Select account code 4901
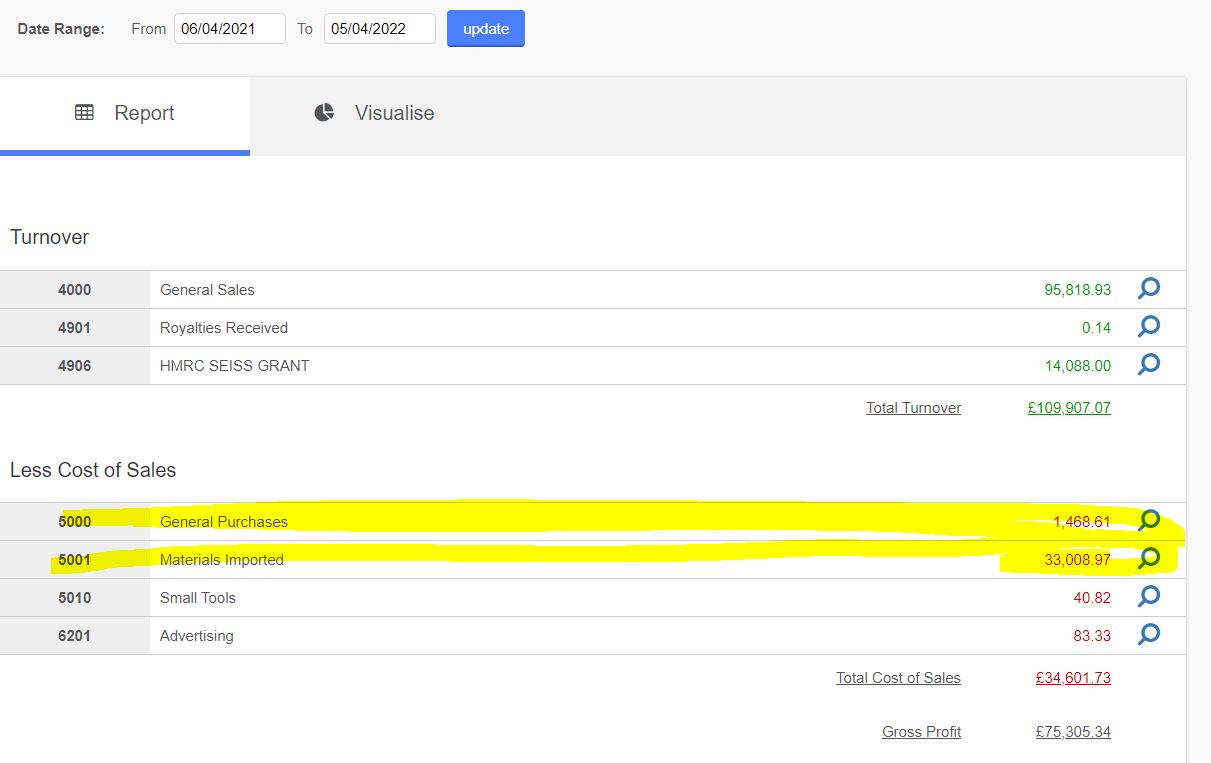Viewport: 1211px width, 763px height. point(74,328)
